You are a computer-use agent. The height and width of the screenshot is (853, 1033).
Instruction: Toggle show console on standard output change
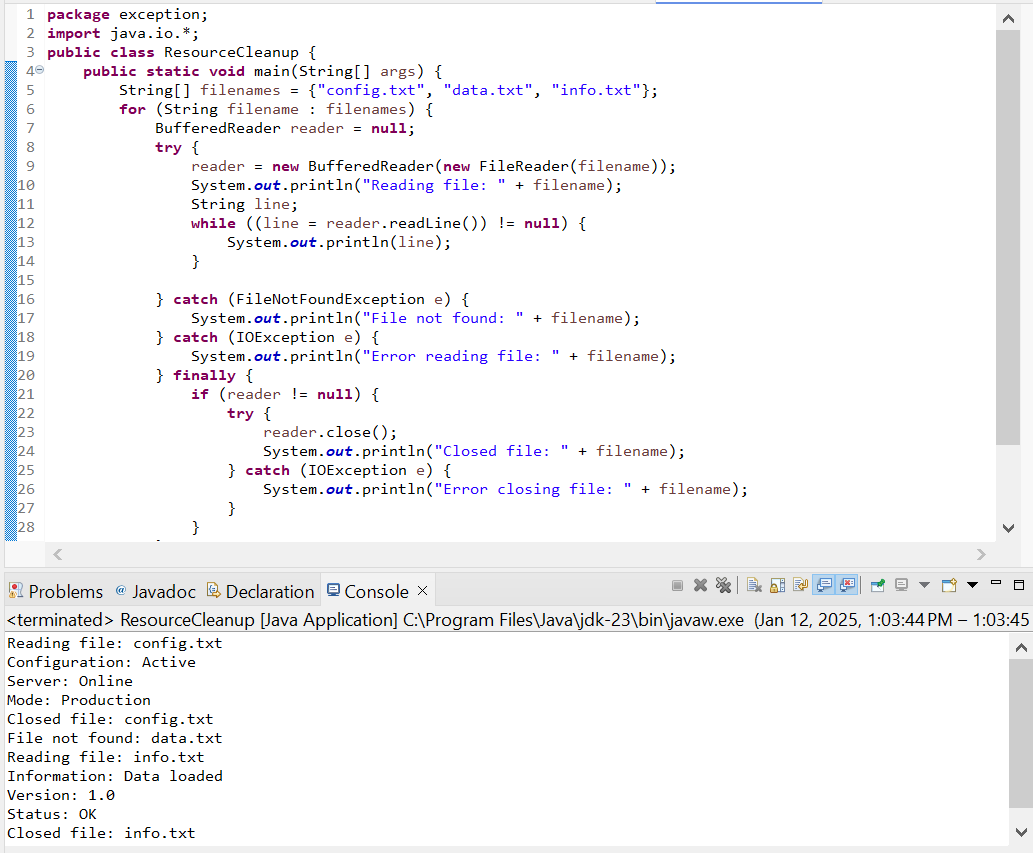tap(824, 585)
